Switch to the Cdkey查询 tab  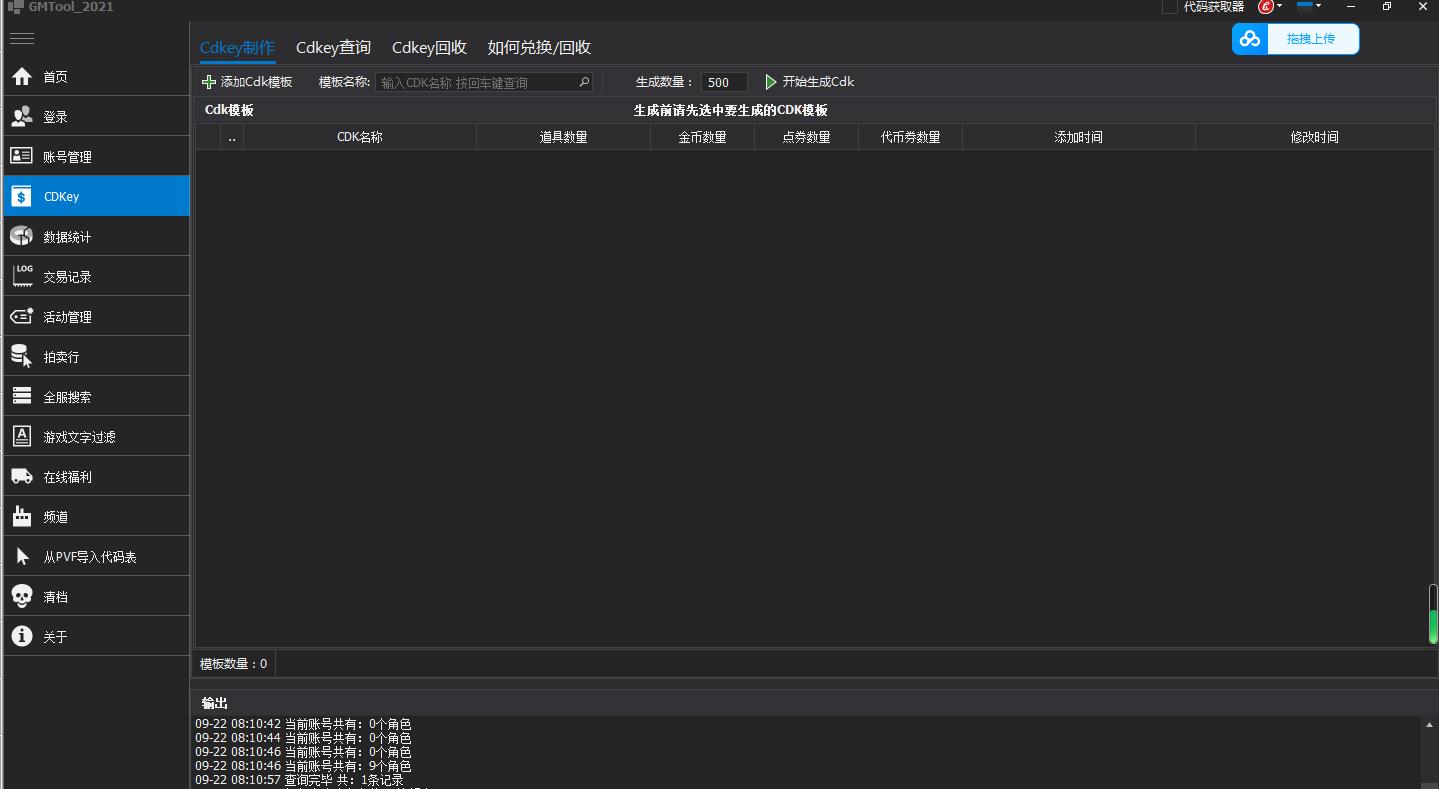click(333, 47)
